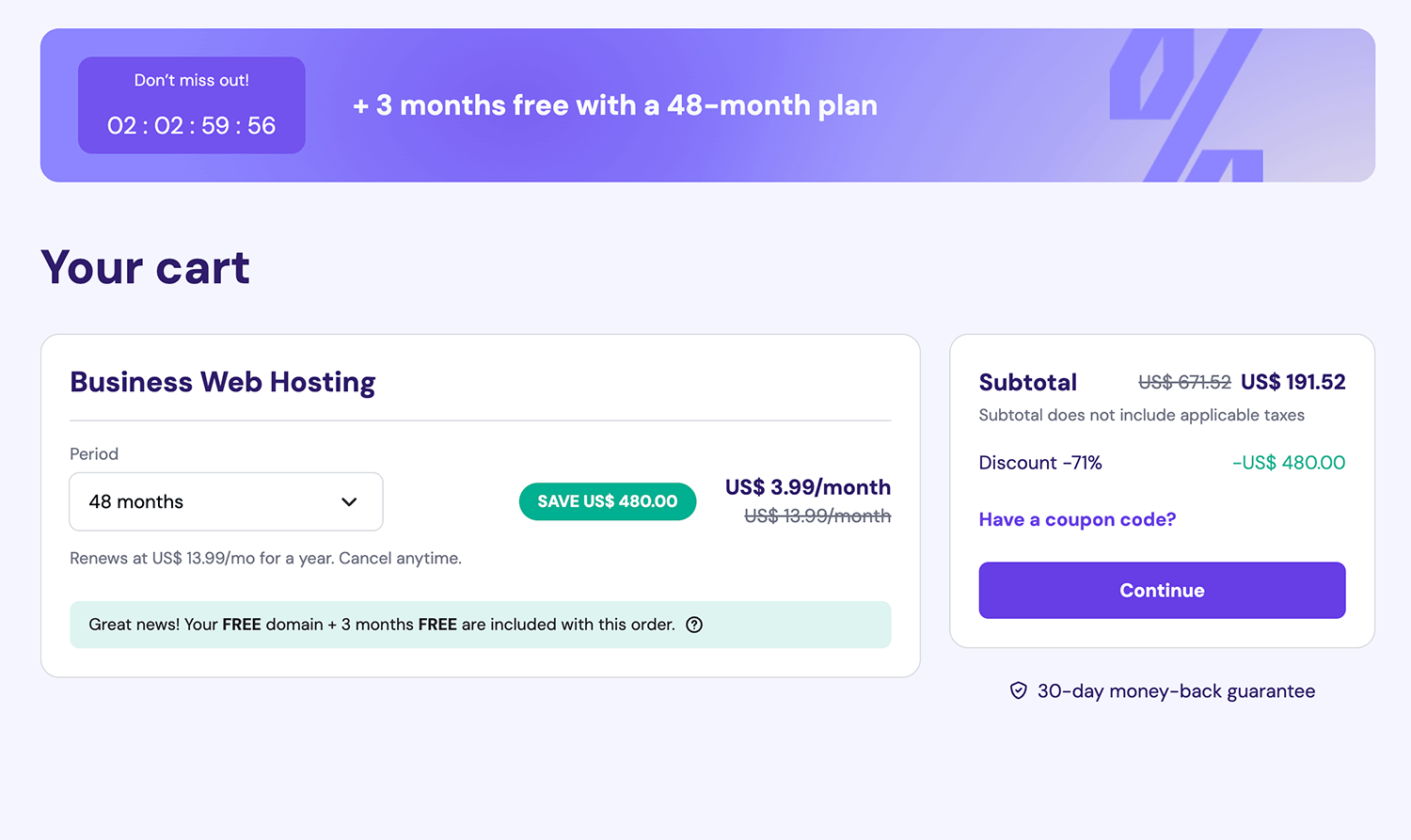This screenshot has height=840, width=1411.
Task: Expand the Period dropdown chevron arrow
Action: tap(349, 502)
